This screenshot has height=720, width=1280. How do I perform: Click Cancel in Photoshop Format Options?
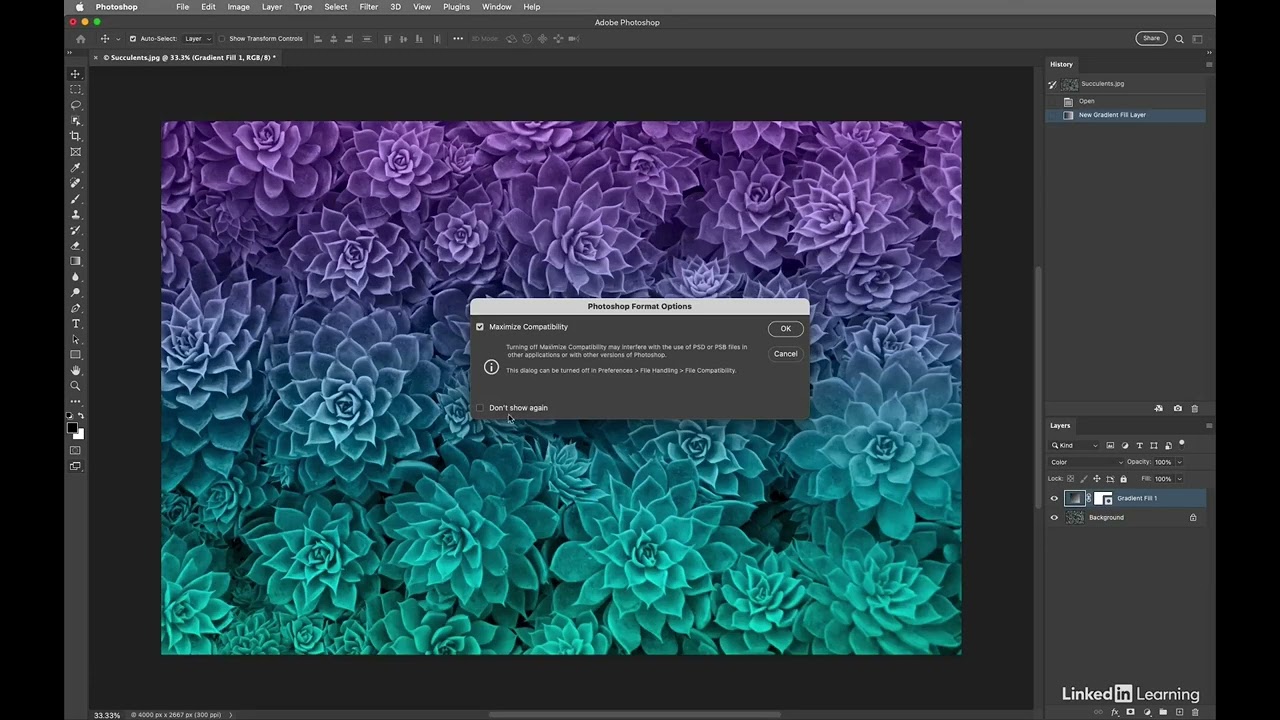click(x=785, y=354)
